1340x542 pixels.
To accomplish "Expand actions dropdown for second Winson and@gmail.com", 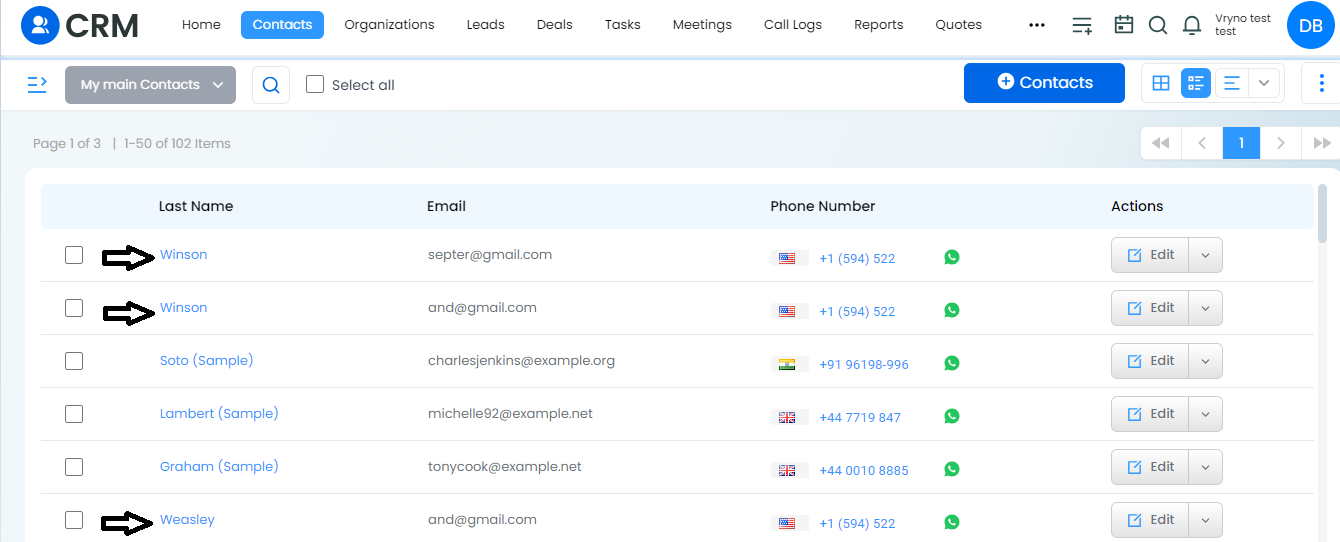I will (1205, 308).
